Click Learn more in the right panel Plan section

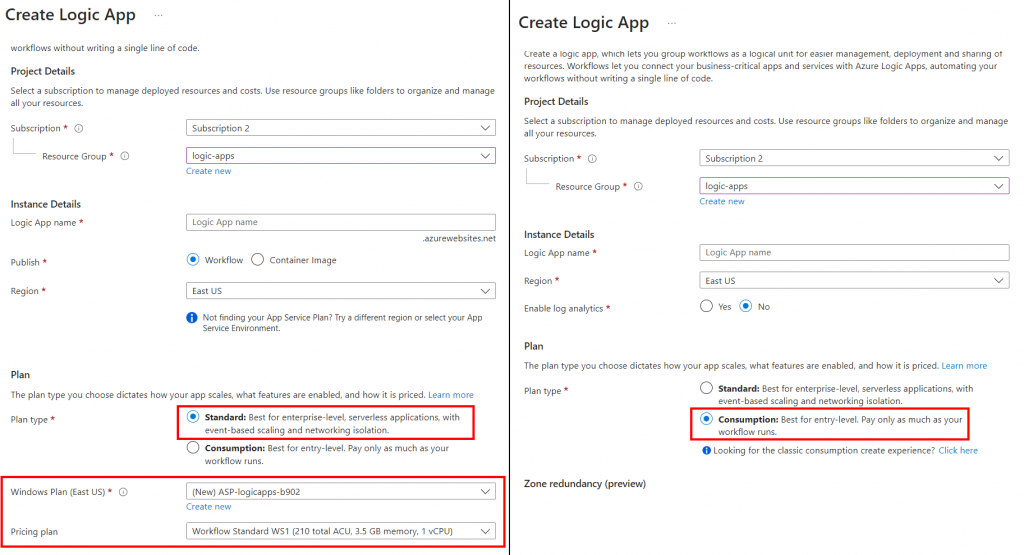click(964, 366)
